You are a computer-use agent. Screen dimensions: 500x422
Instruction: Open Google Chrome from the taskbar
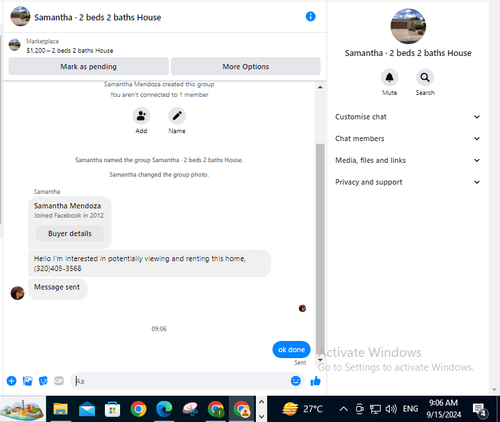coord(138,409)
